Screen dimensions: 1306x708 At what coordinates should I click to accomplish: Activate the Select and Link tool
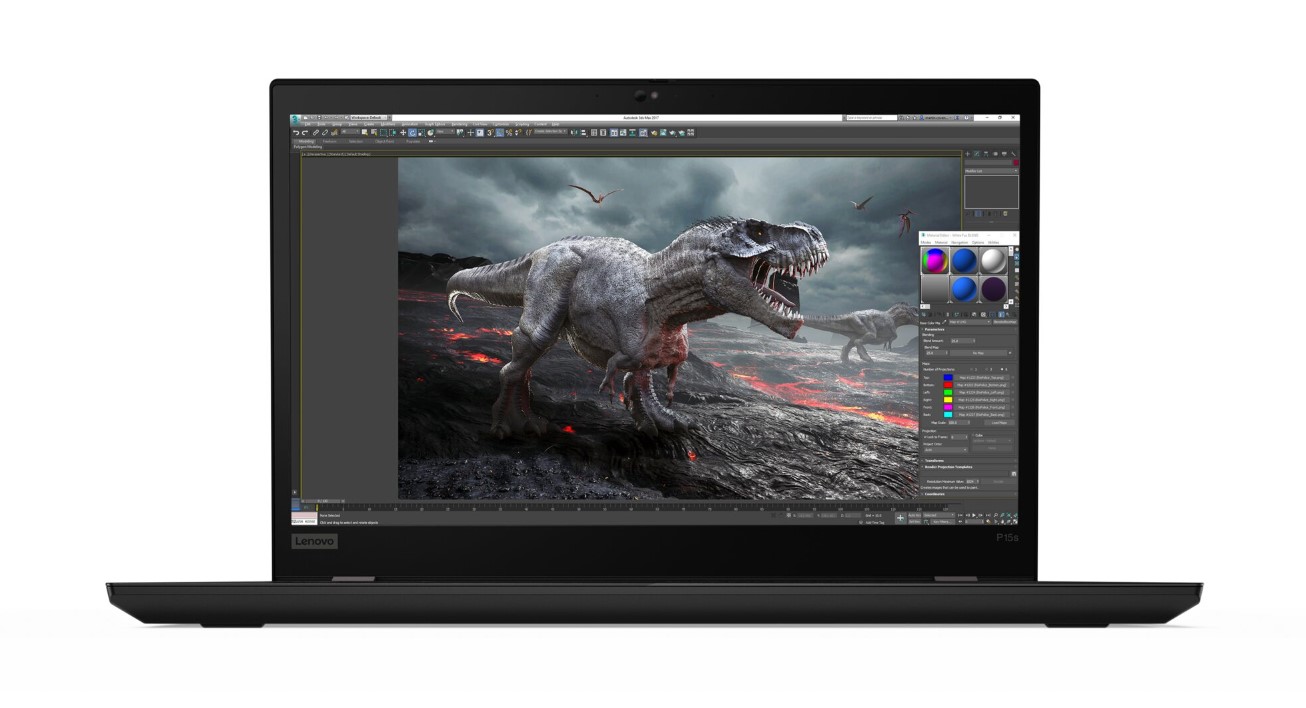point(316,132)
